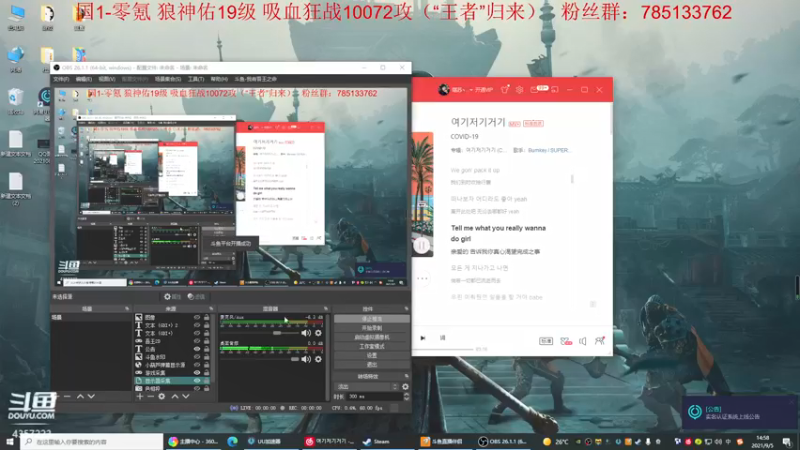
Task: Open Microsoft Edge from the taskbar
Action: 233,442
